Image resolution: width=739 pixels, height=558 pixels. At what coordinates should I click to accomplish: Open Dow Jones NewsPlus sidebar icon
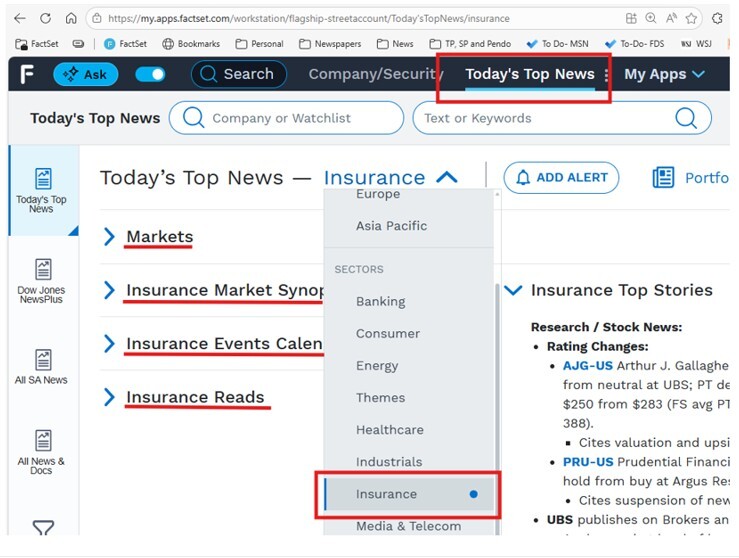click(x=41, y=281)
